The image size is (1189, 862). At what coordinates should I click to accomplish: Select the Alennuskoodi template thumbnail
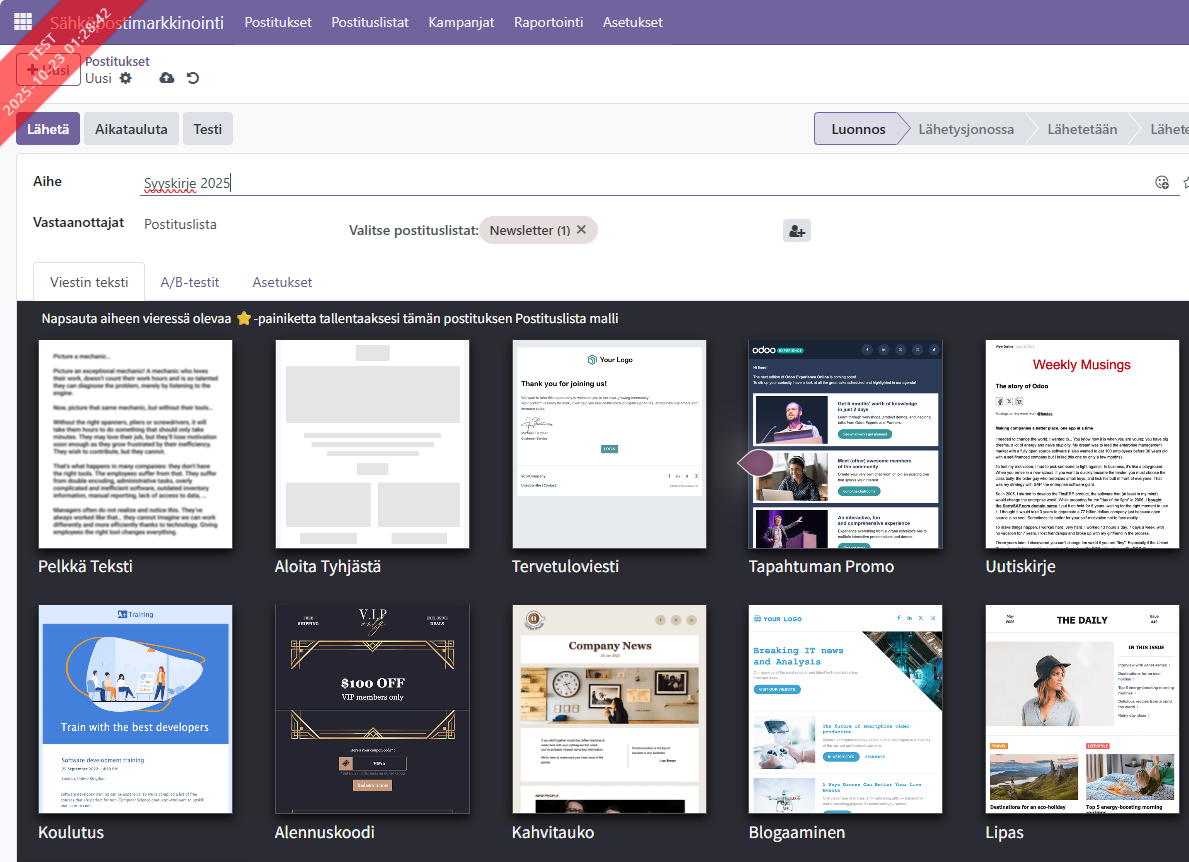coord(372,709)
